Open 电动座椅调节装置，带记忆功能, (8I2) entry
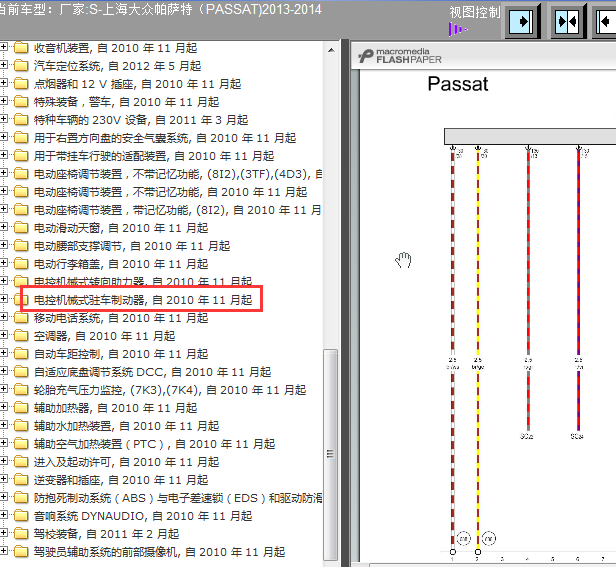The height and width of the screenshot is (567, 616). point(178,210)
